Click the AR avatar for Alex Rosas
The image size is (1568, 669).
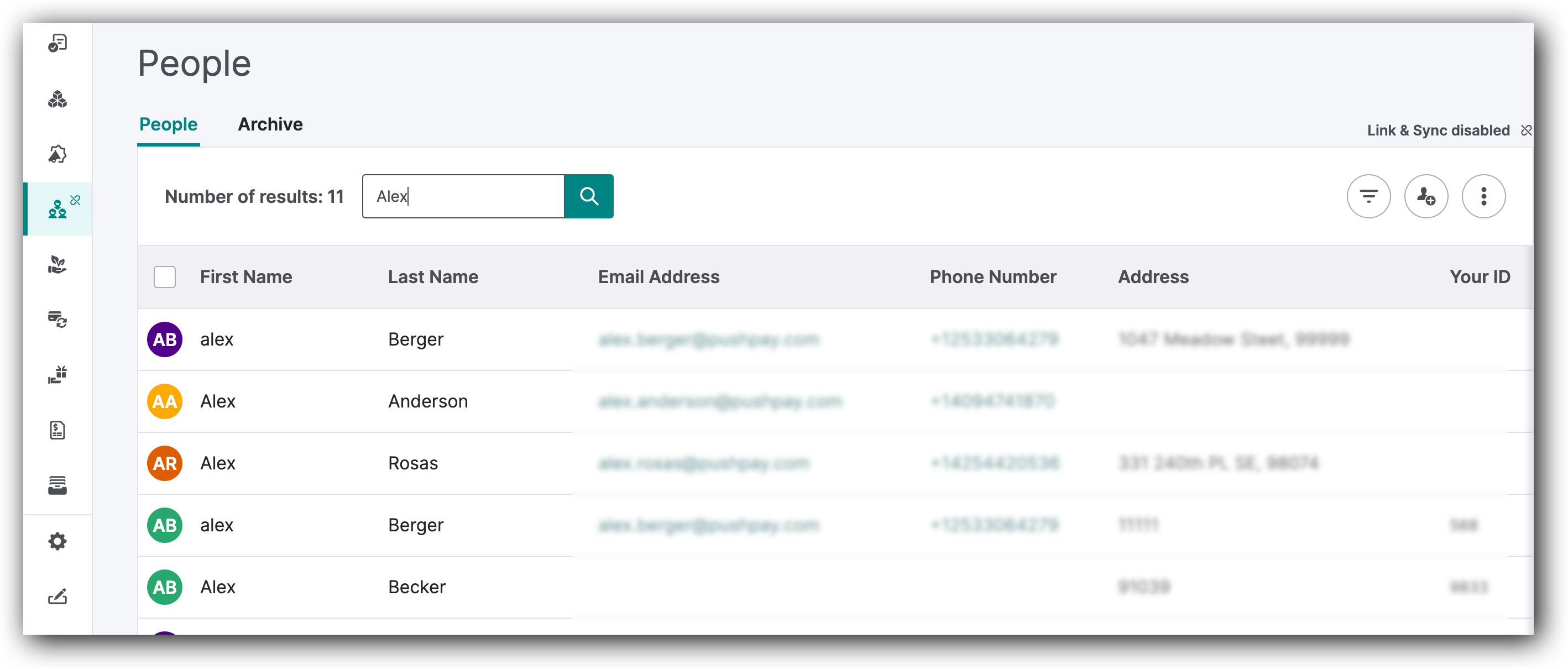pyautogui.click(x=164, y=463)
